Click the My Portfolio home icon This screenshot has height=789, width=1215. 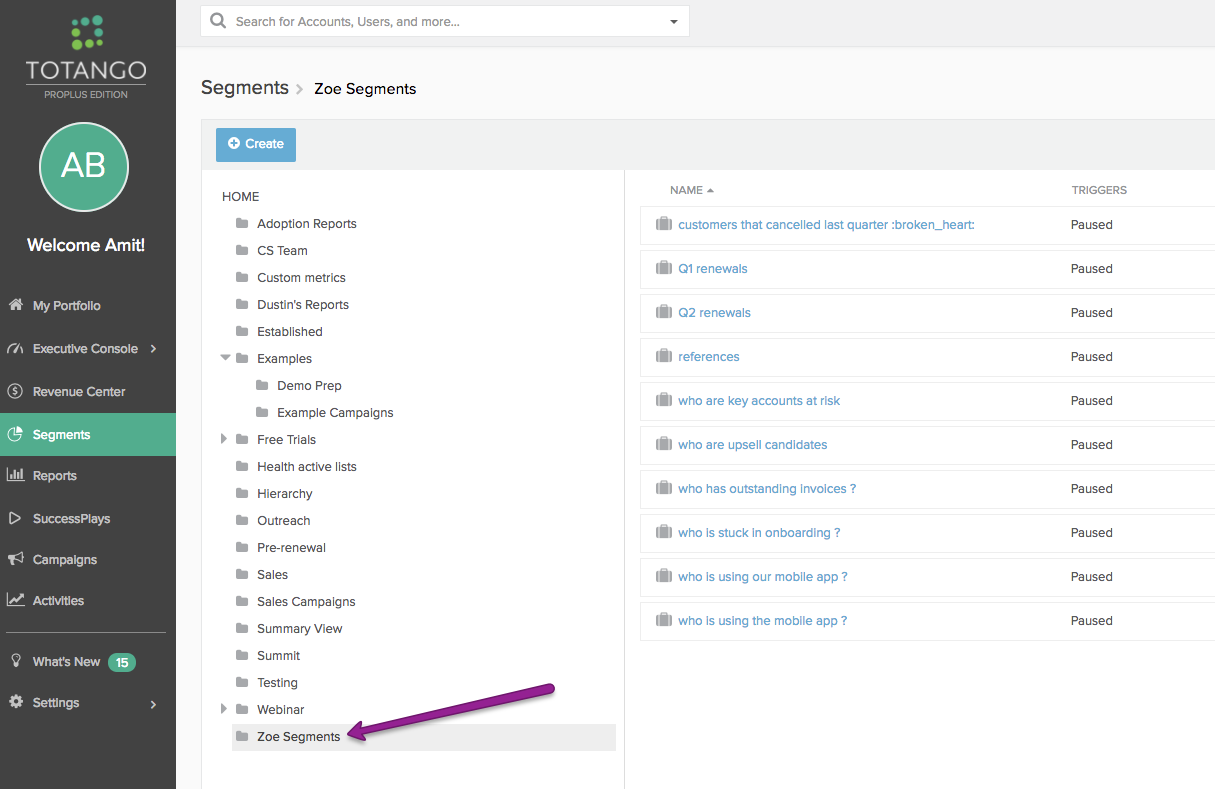click(x=15, y=305)
